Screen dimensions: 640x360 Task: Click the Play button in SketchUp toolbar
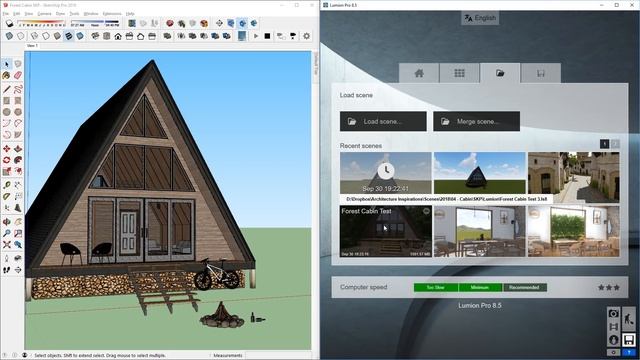[256, 36]
